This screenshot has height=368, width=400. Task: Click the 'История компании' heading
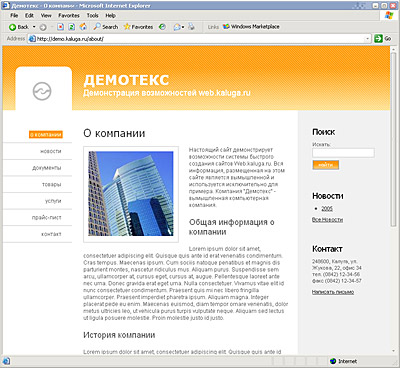click(x=119, y=335)
